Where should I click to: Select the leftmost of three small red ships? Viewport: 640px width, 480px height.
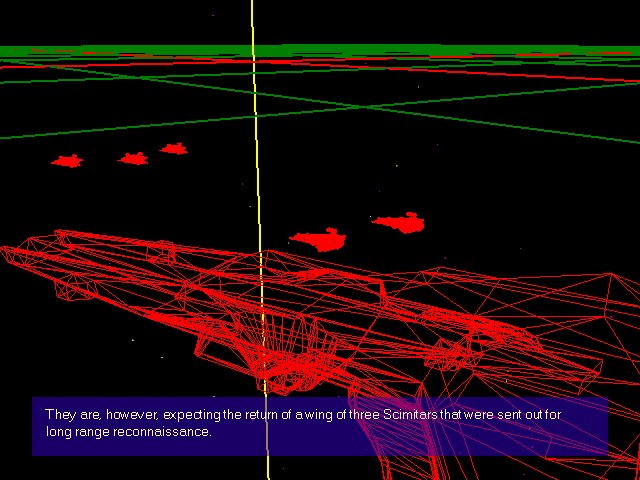click(67, 161)
